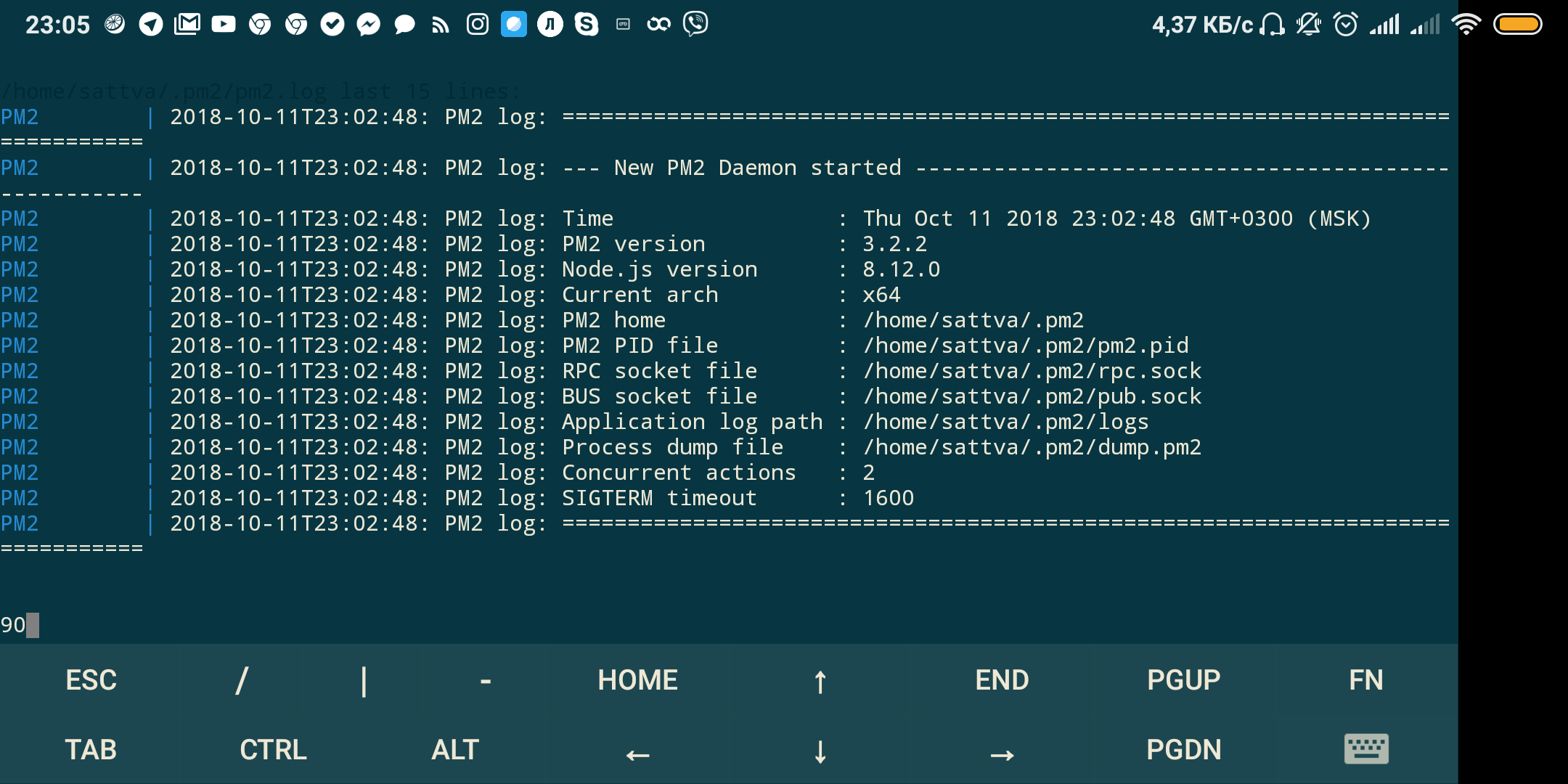Tap the headphones status icon
The height and width of the screenshot is (784, 1568).
click(1272, 25)
